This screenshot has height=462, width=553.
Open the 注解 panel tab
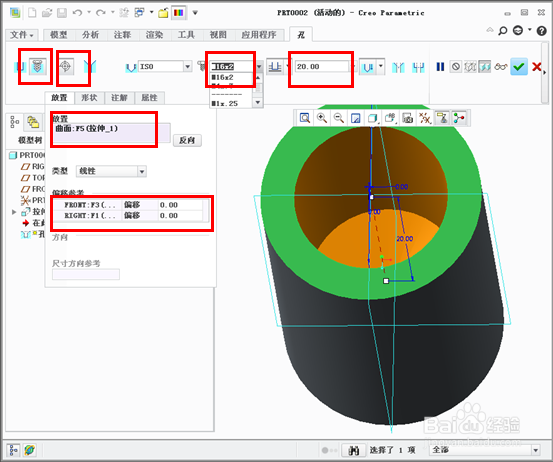coord(119,98)
